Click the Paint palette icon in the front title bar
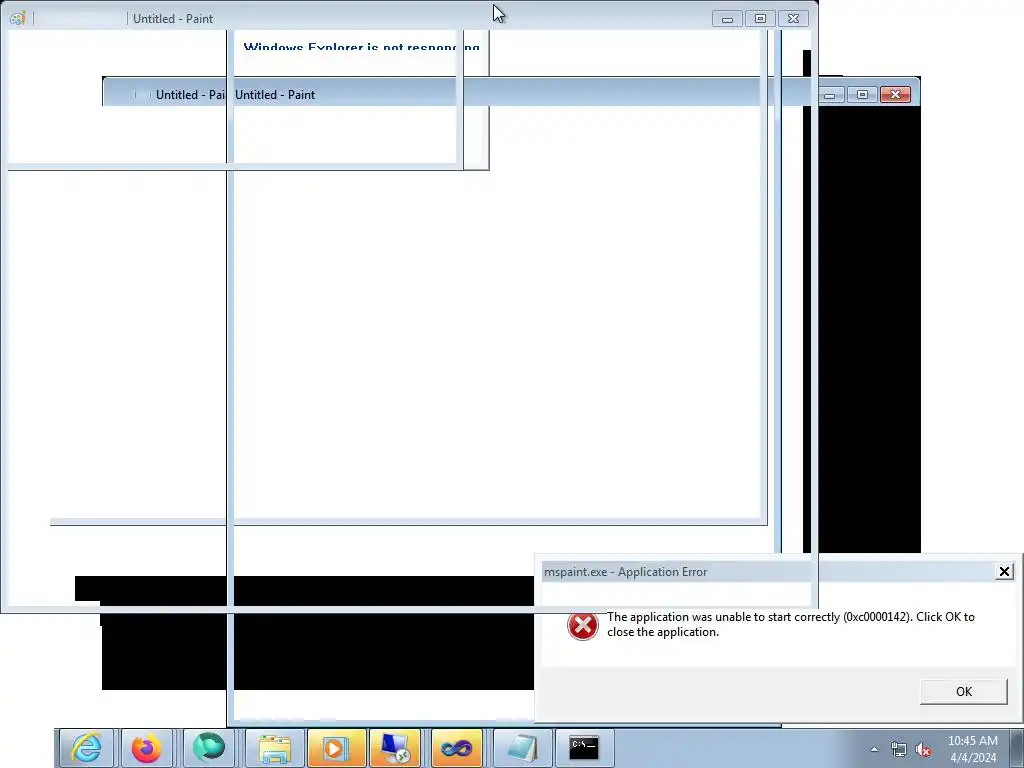This screenshot has height=768, width=1024. 18,18
